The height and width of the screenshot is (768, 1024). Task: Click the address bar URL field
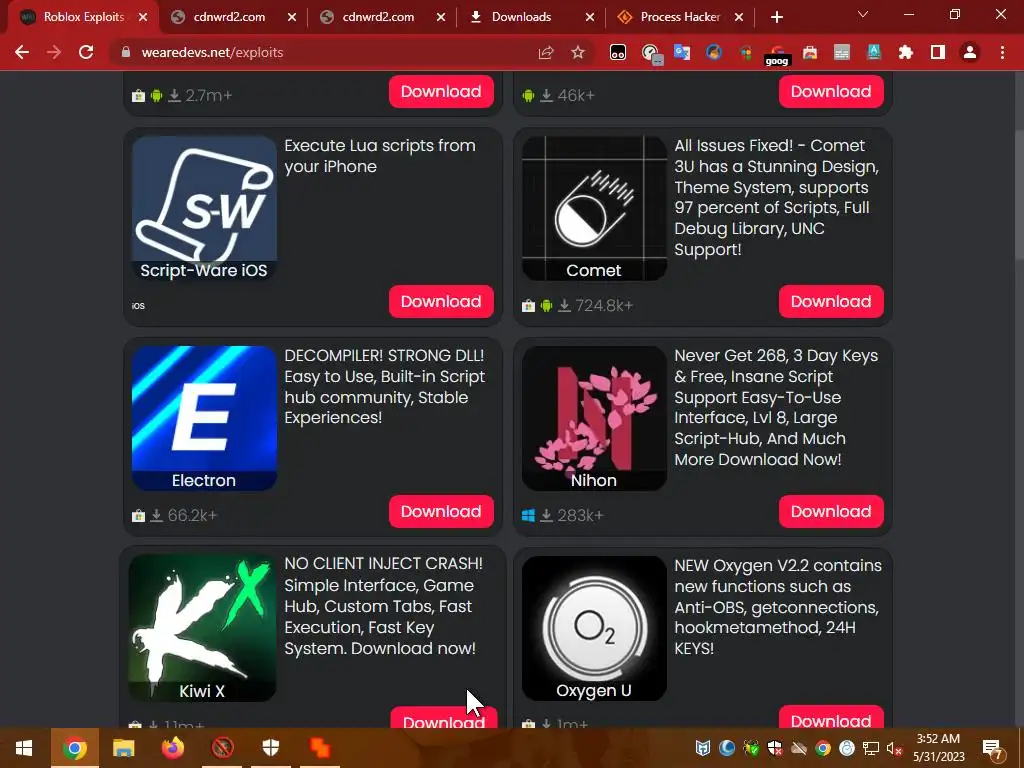(x=327, y=52)
